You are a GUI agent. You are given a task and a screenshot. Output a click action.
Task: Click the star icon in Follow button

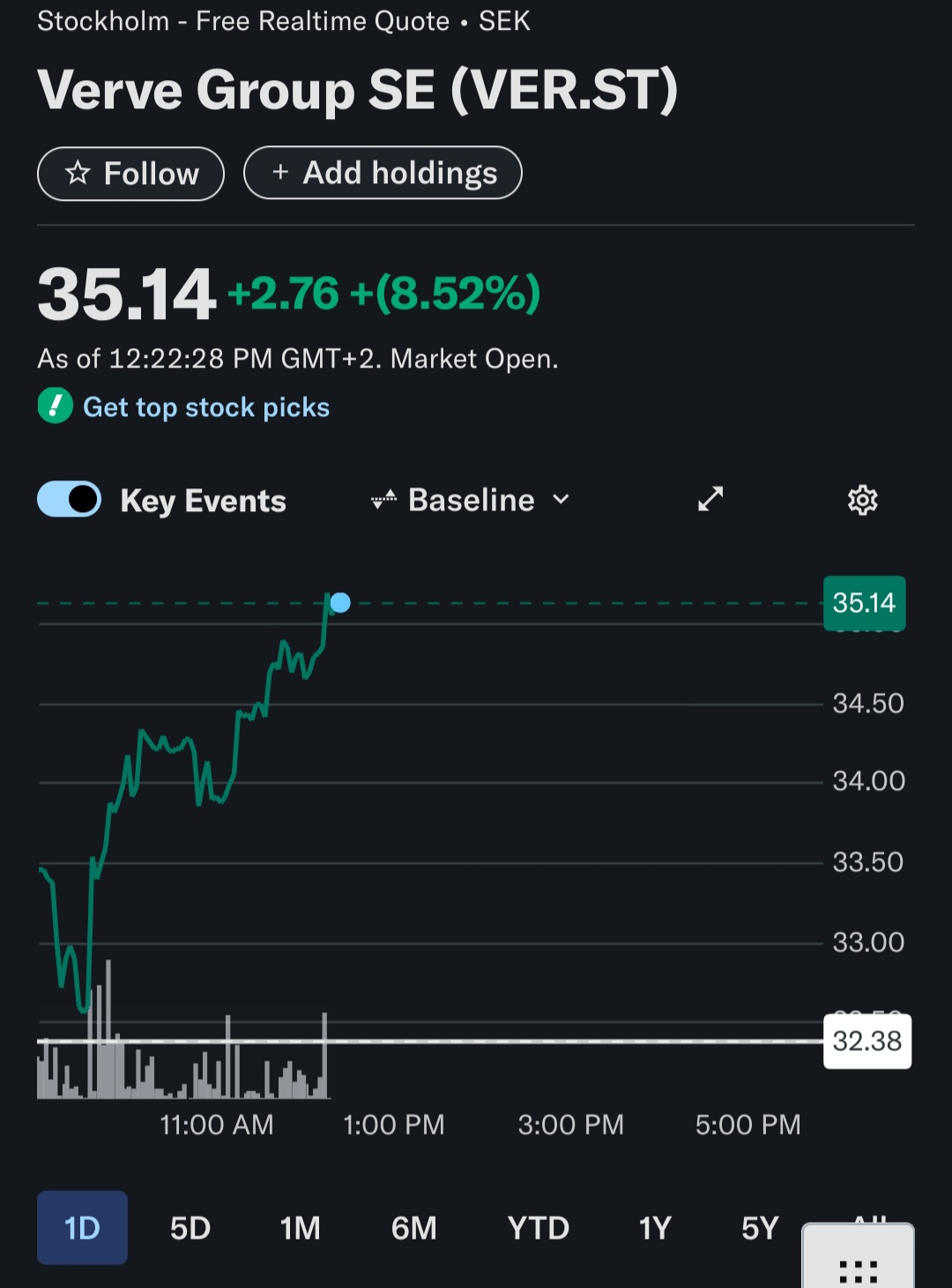tap(78, 173)
